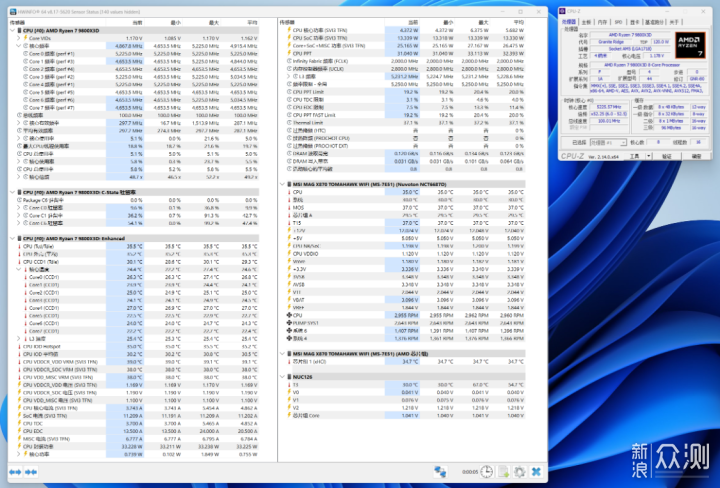Collapse the C-State residency group
This screenshot has height=488, width=720.
click(x=12, y=192)
